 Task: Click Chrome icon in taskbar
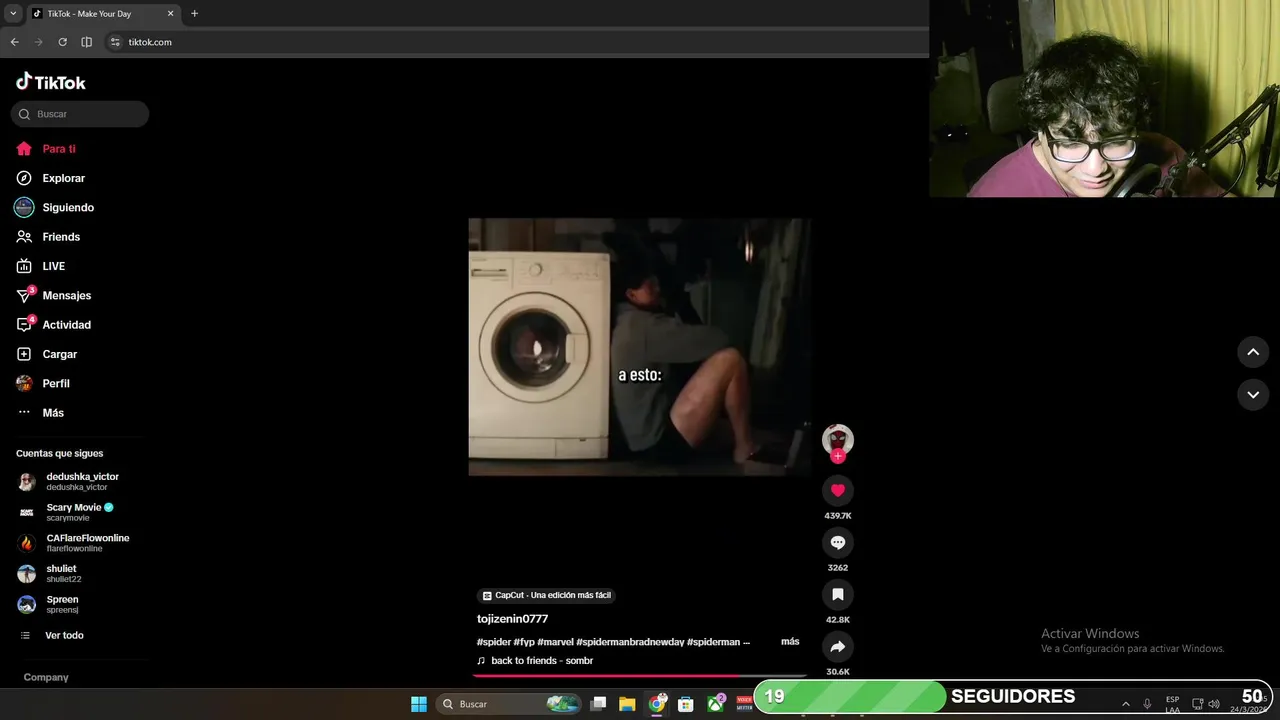pyautogui.click(x=657, y=704)
